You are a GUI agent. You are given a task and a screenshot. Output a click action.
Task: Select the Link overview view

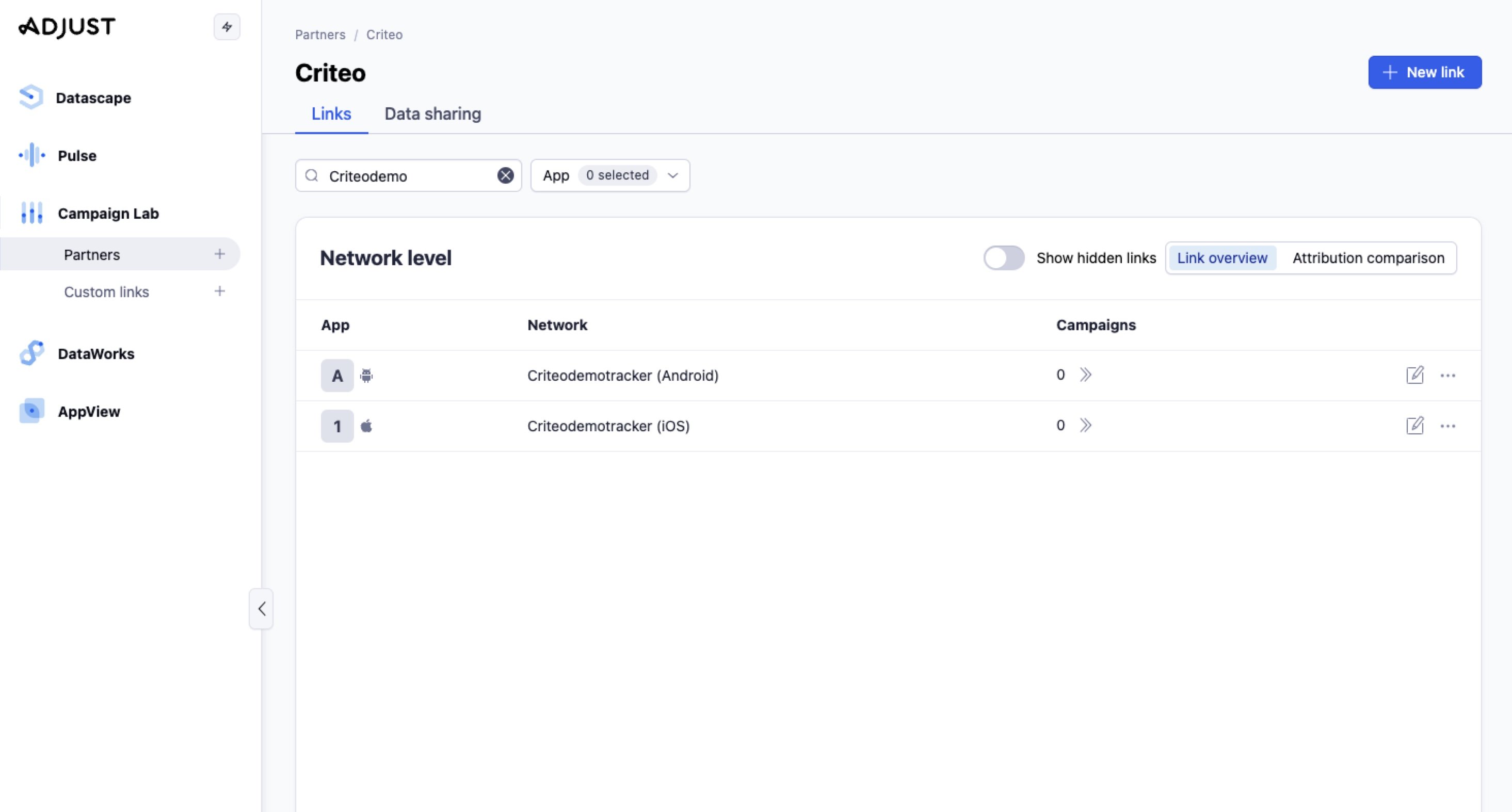(x=1222, y=257)
